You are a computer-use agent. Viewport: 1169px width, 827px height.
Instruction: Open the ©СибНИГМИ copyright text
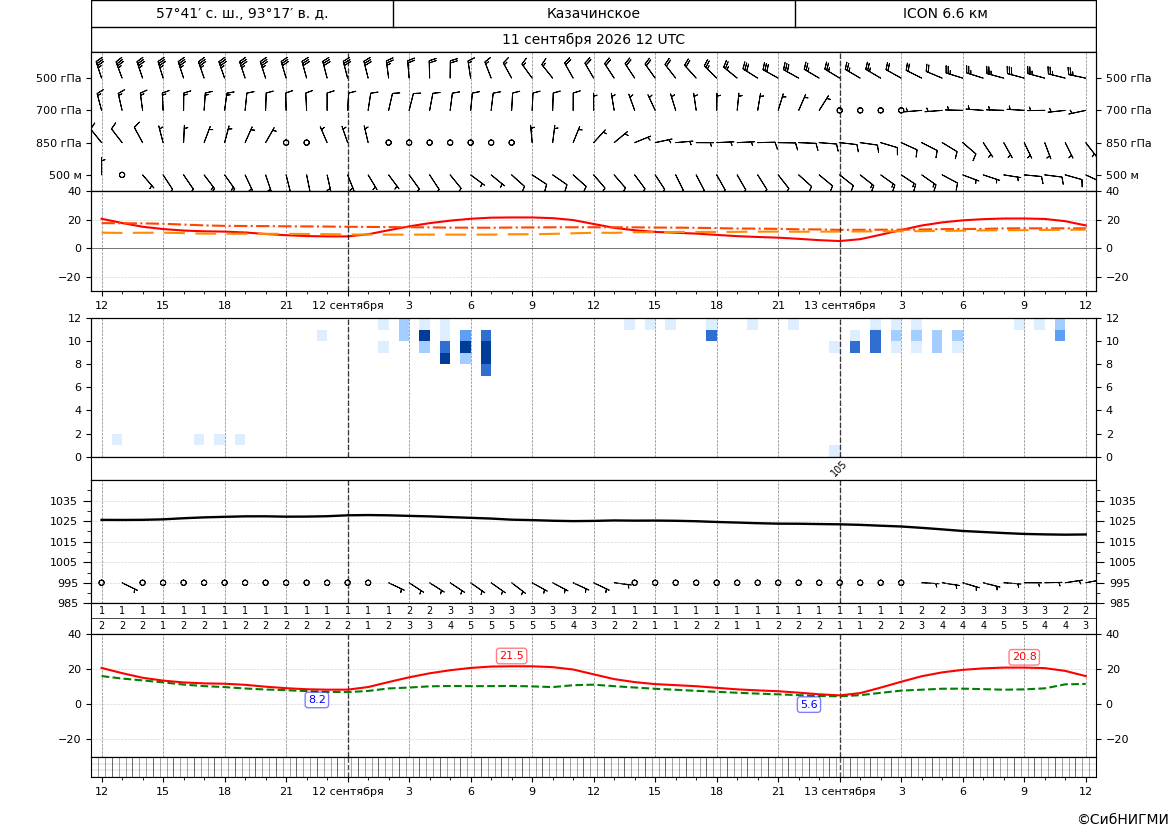[1123, 819]
